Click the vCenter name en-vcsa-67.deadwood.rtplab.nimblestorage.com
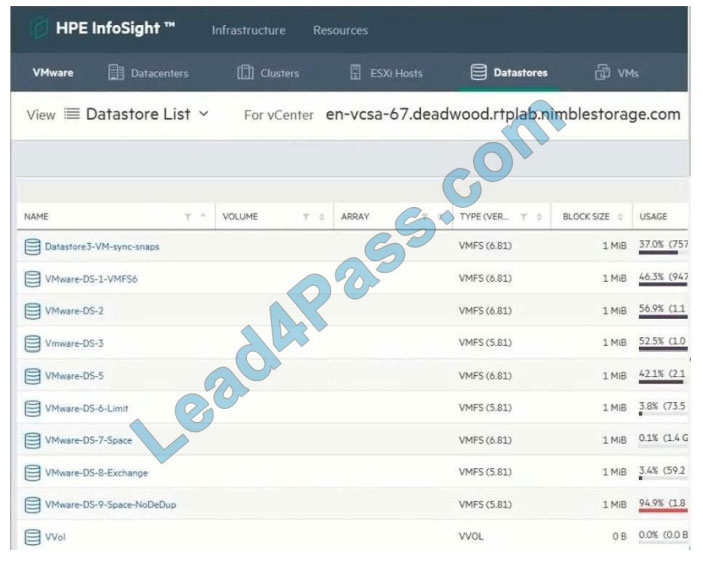Viewport: 703px width, 563px height. [503, 114]
